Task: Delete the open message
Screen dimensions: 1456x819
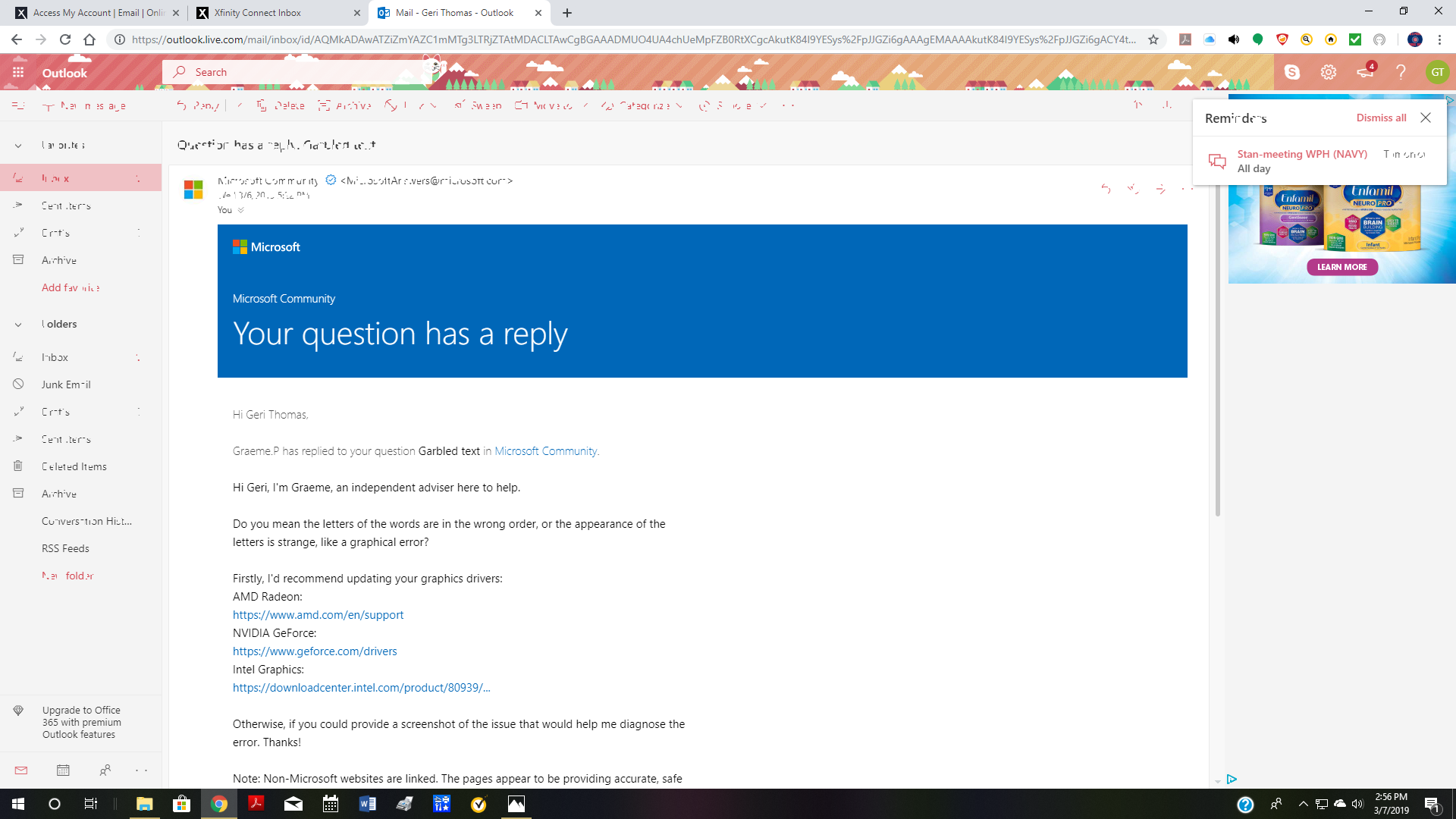Action: coord(280,105)
